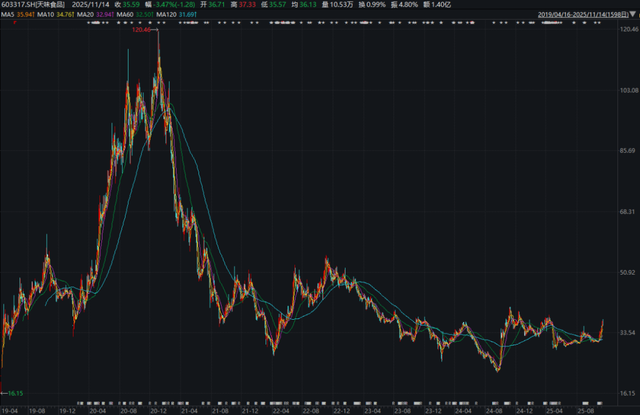Viewport: 640px width, 415px height.
Task: Click the 85.69 price axis label
Action: click(629, 151)
